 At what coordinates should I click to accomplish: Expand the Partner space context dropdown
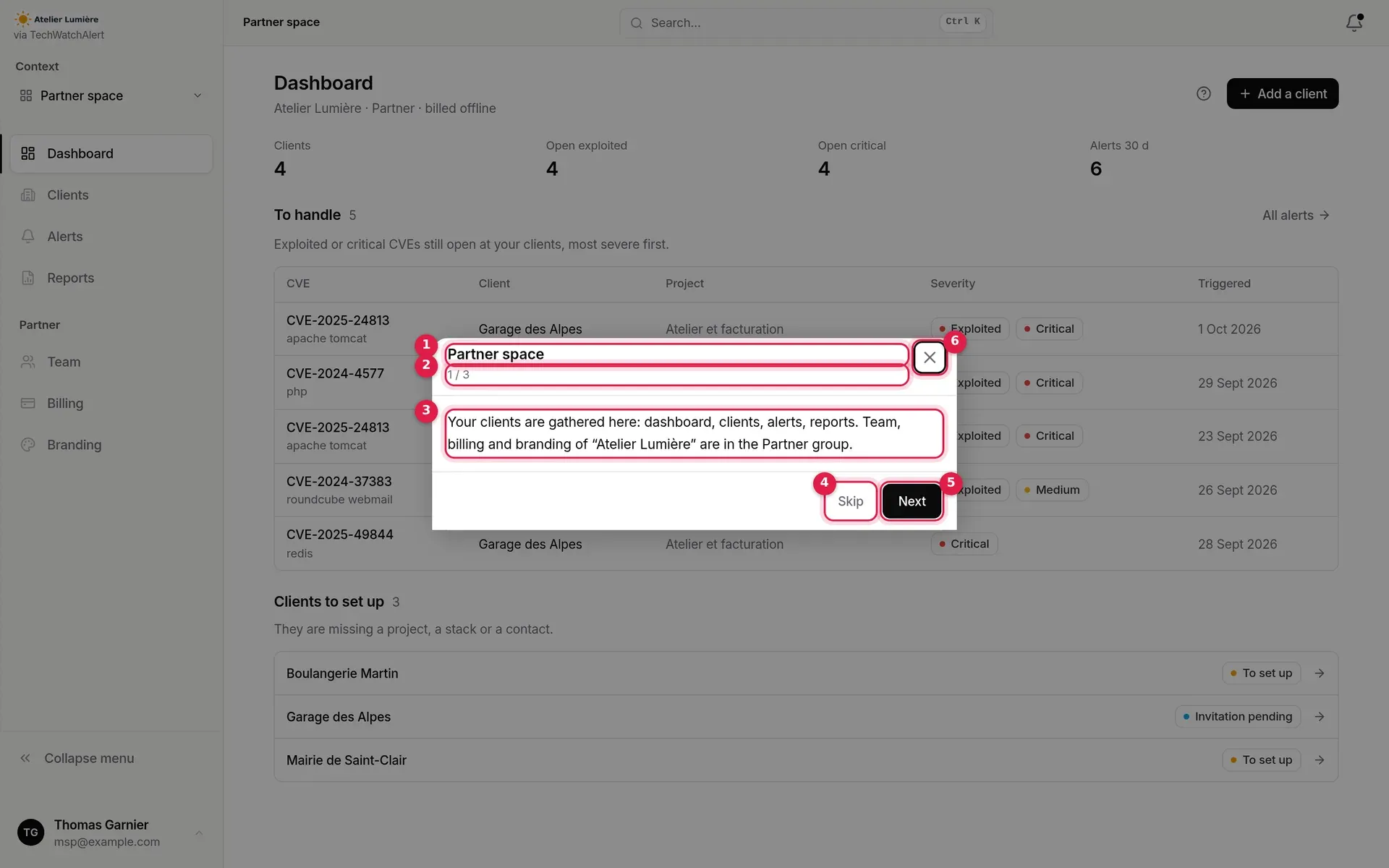point(111,95)
